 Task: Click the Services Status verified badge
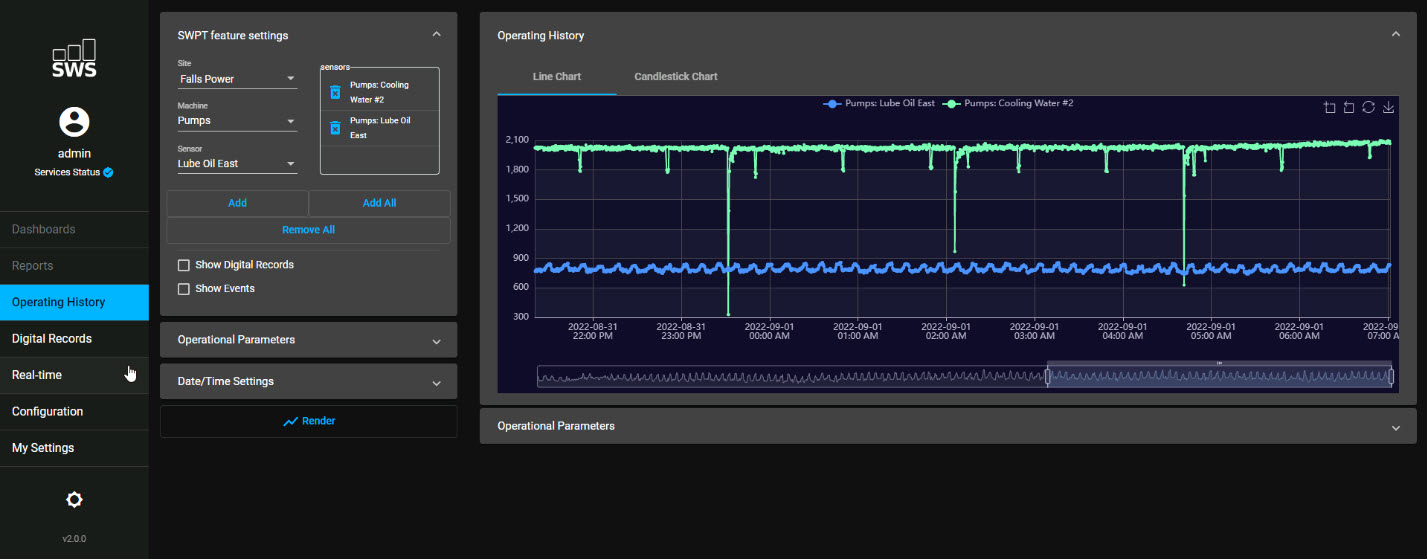coord(108,172)
